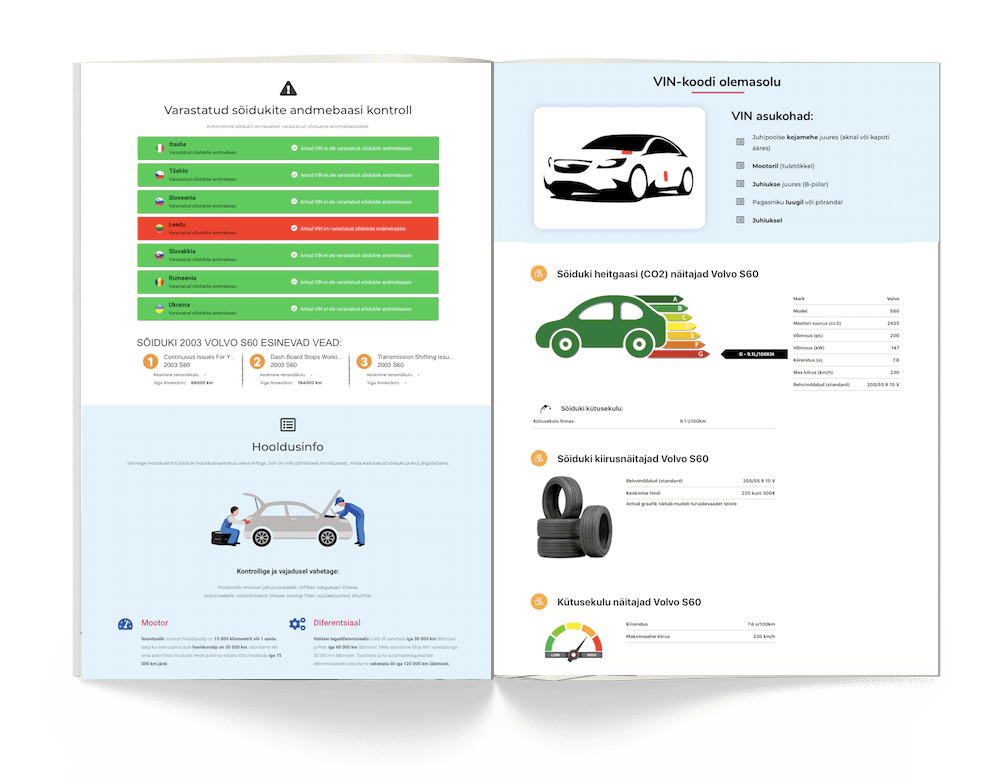The image size is (1000, 783).
Task: Click the Slovak flag in the Slovakkia row
Action: (x=159, y=255)
